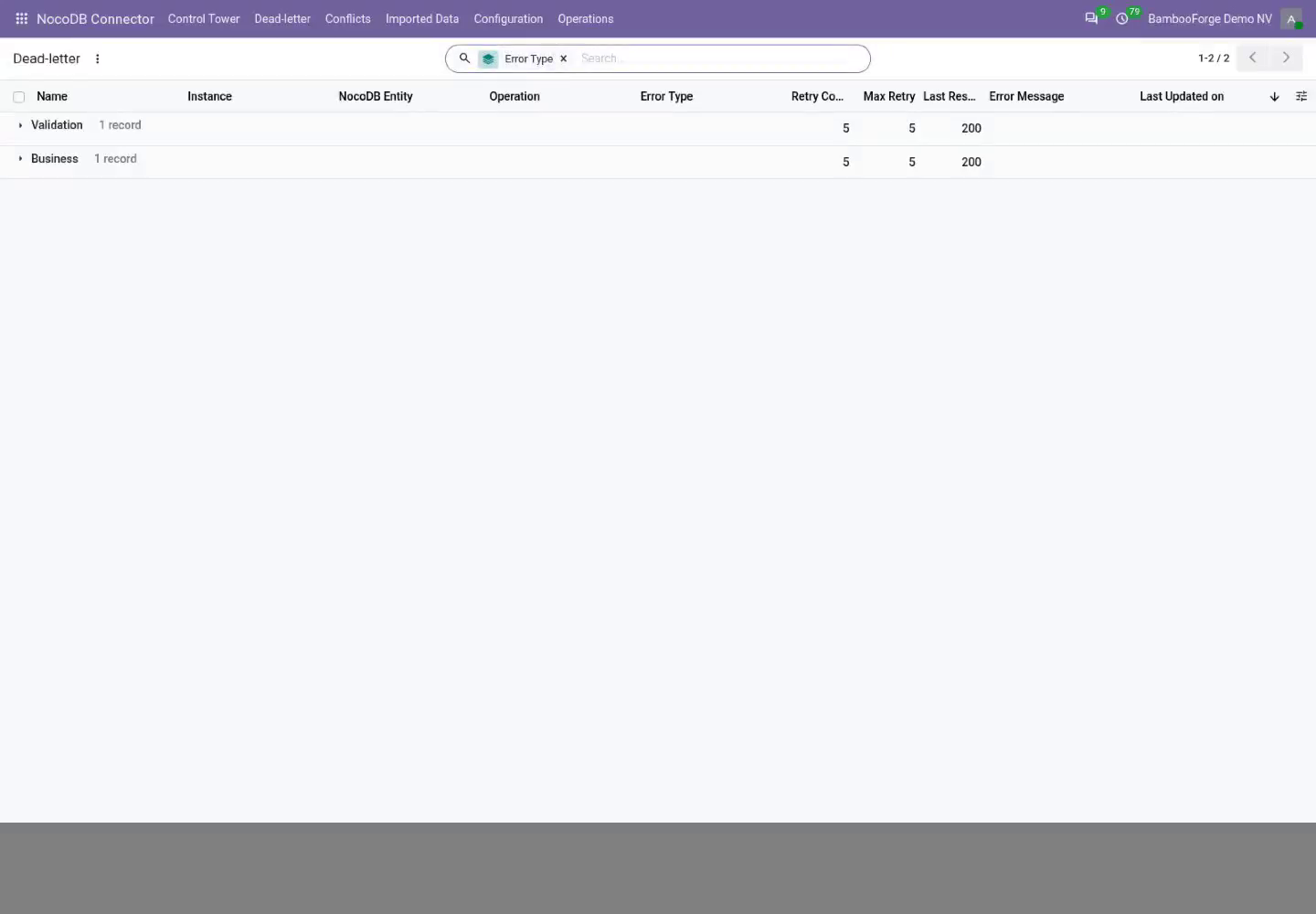Sort by the Error Type column header
This screenshot has width=1316, height=914.
(x=666, y=96)
